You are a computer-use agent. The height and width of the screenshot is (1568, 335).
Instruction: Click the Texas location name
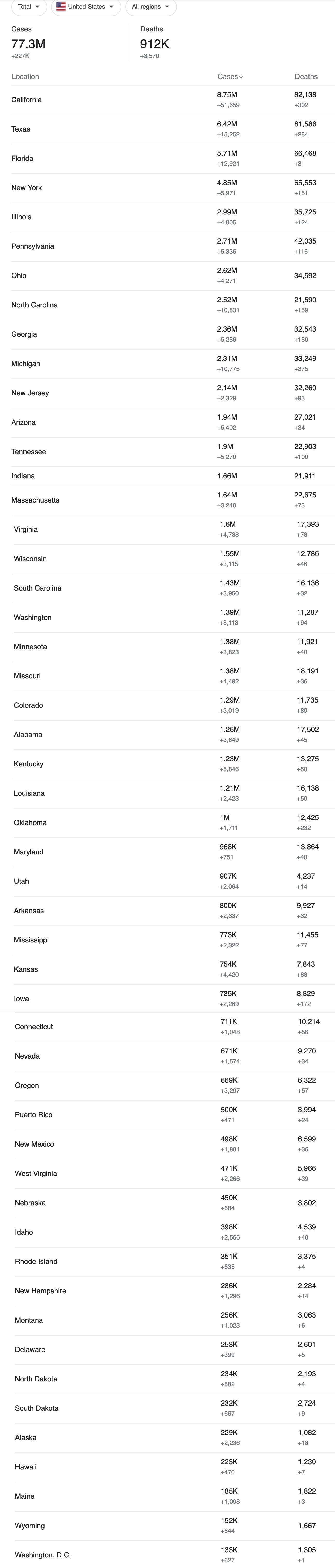coord(21,129)
